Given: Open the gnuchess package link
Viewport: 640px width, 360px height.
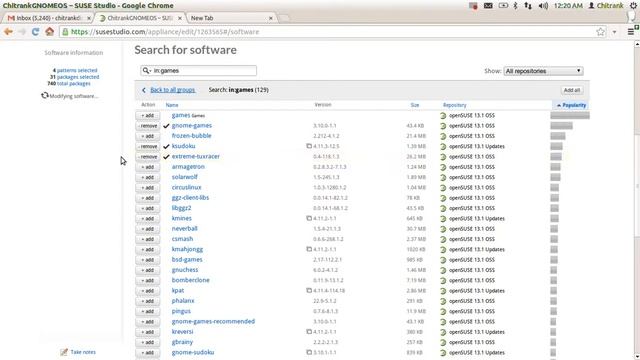Looking at the screenshot, I should [185, 270].
